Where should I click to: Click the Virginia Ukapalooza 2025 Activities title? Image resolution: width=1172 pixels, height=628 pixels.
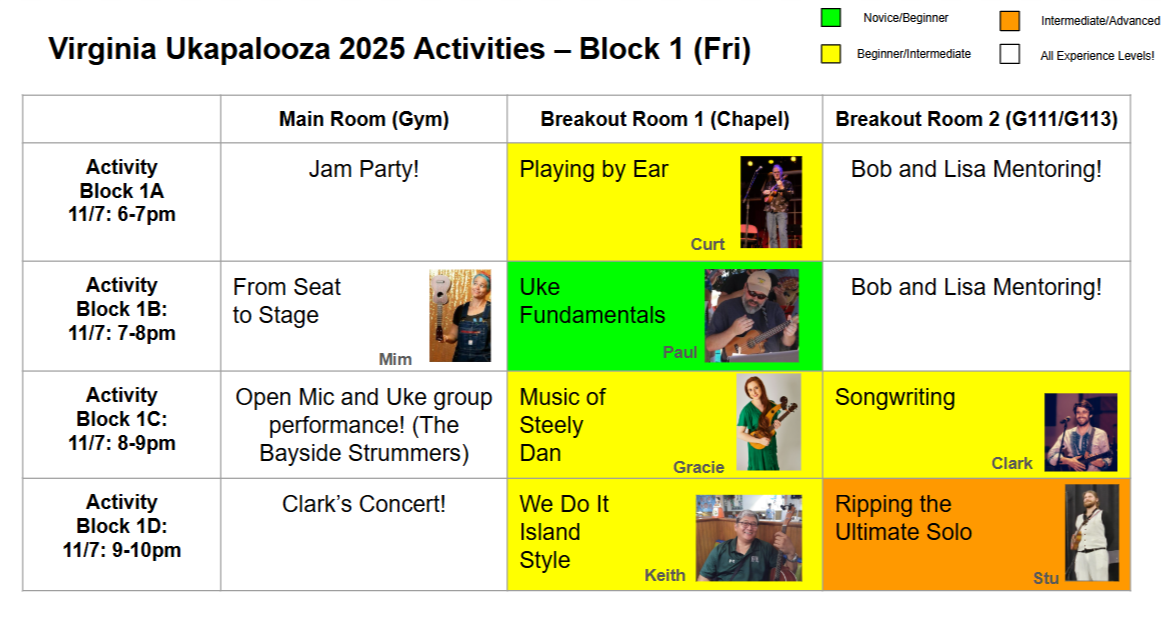coord(399,49)
